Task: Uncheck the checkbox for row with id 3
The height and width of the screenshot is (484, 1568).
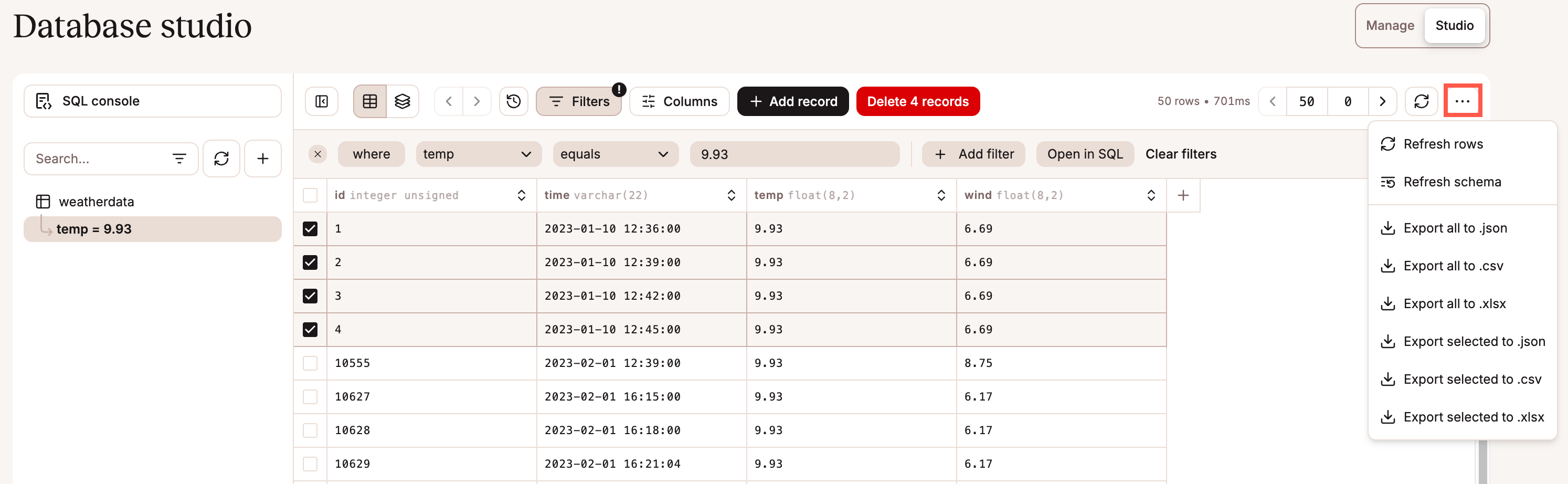Action: tap(311, 296)
